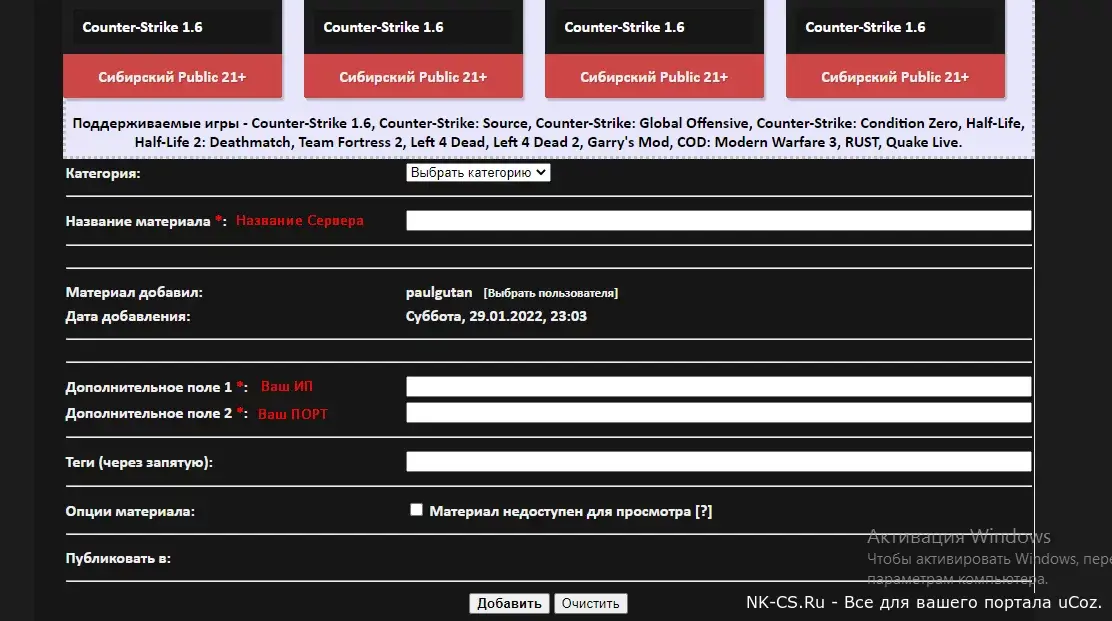Viewport: 1112px width, 621px height.
Task: Click the 'Публиковать в:' label
Action: [x=118, y=559]
